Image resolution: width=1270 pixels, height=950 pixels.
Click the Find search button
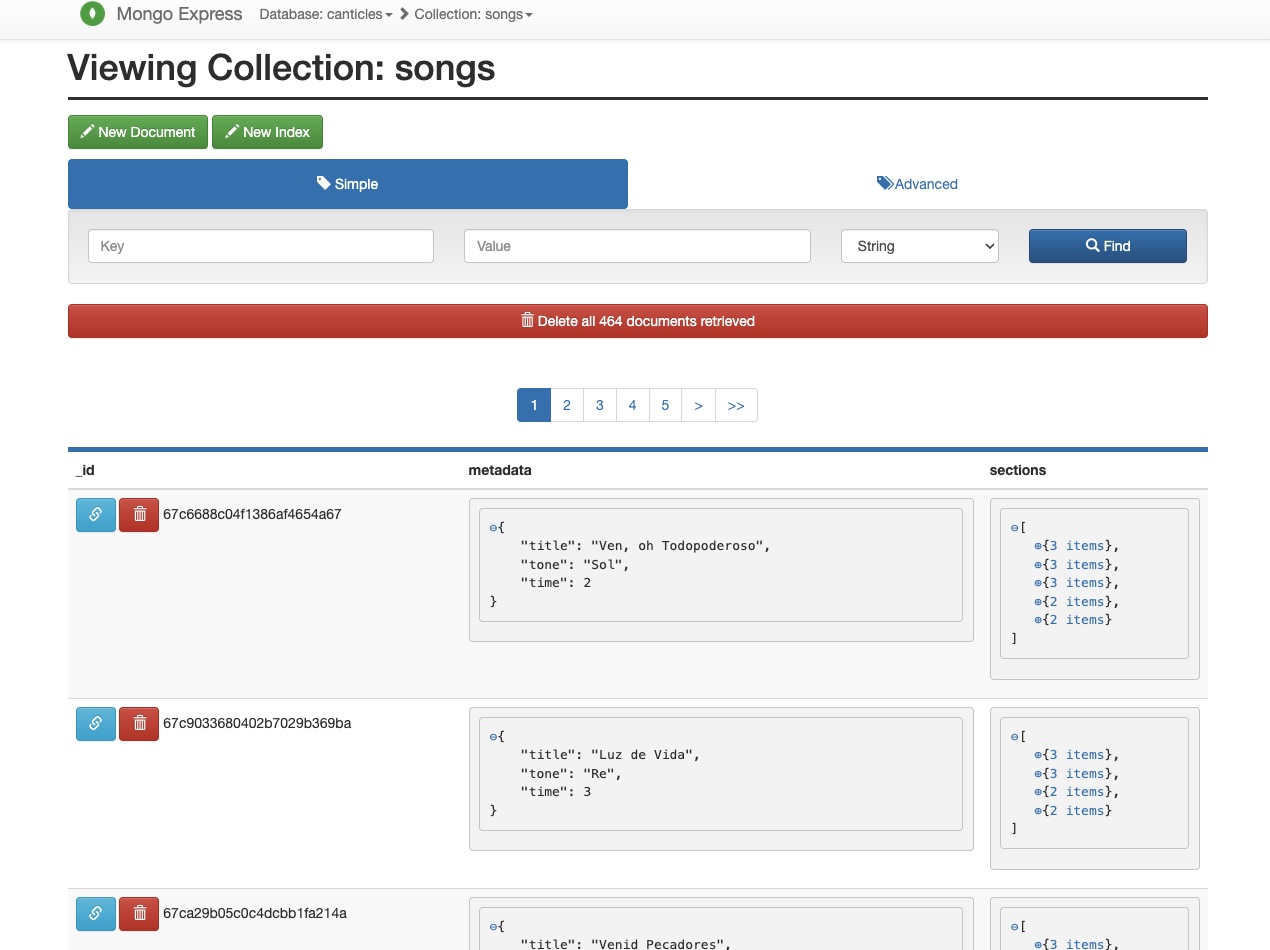(x=1107, y=246)
